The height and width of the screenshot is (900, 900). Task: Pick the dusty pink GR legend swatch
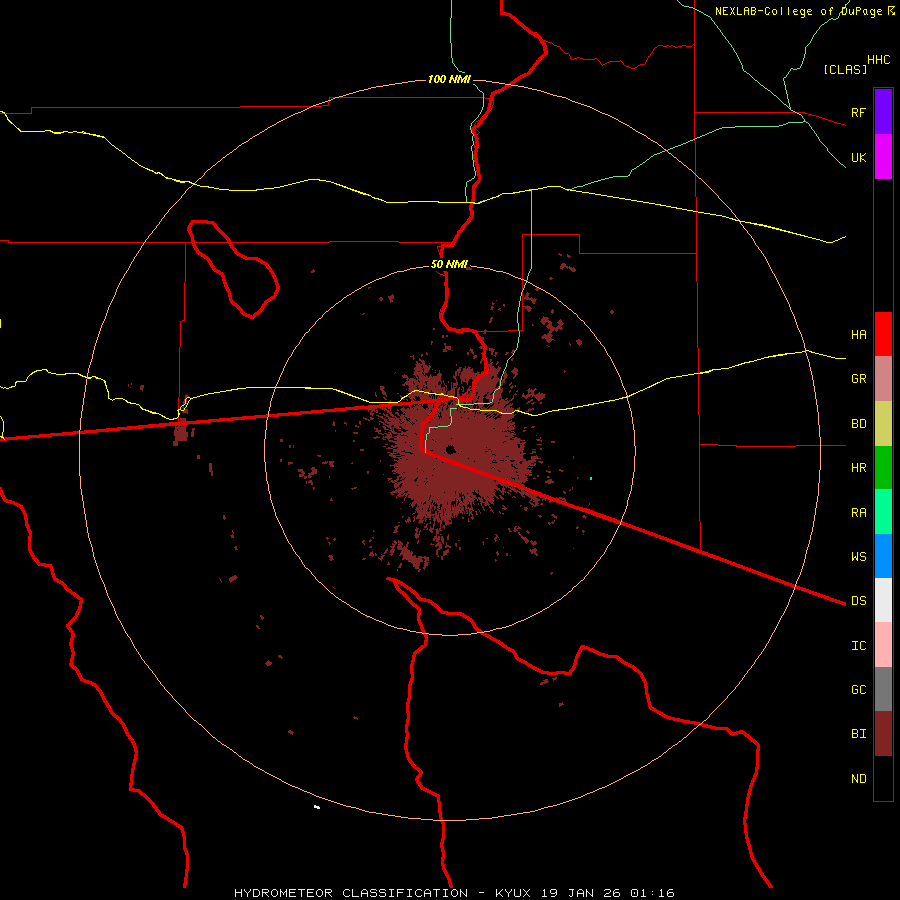883,379
